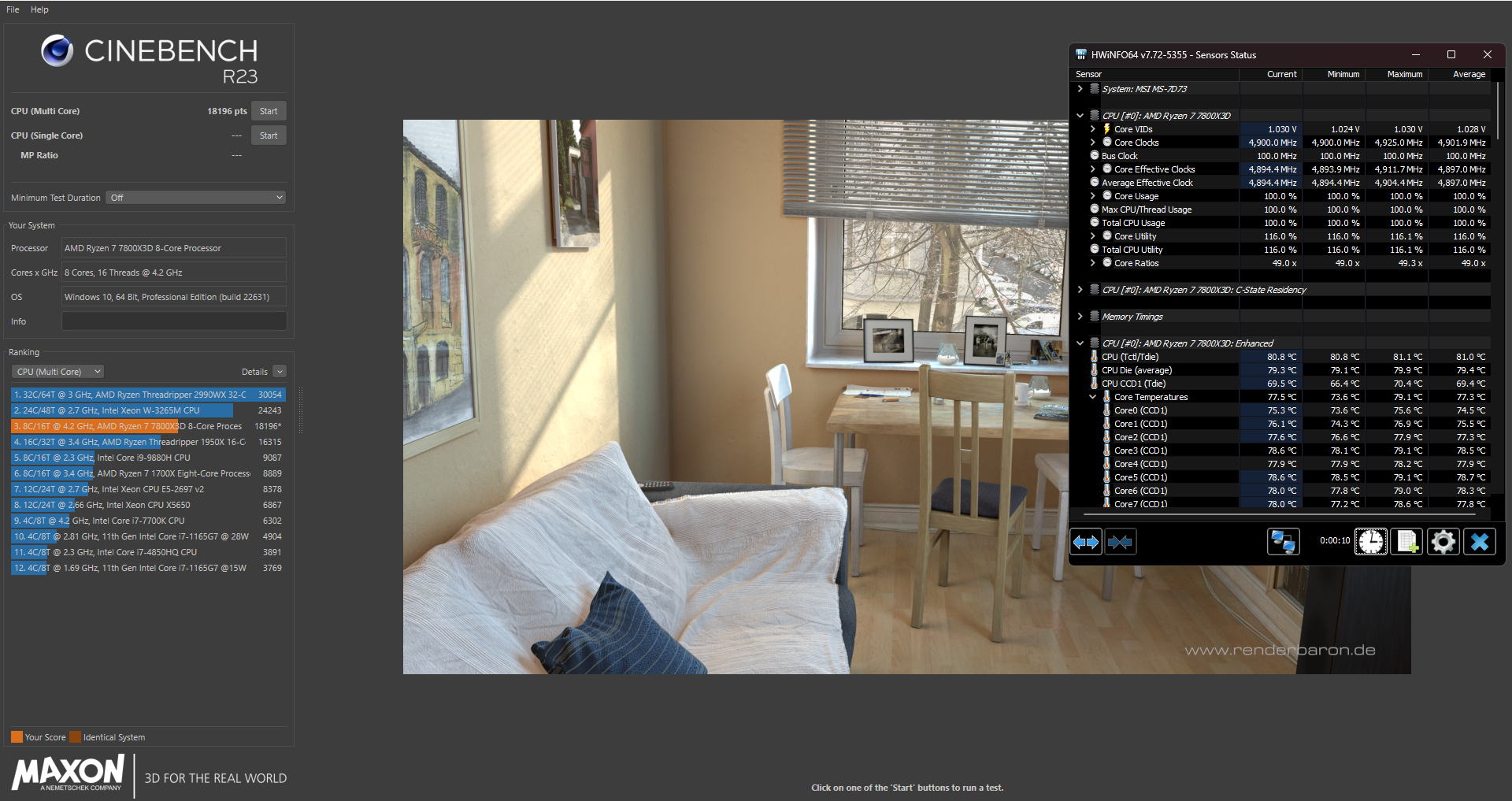
Task: Click chip icon beside Memory Timings
Action: tap(1094, 317)
